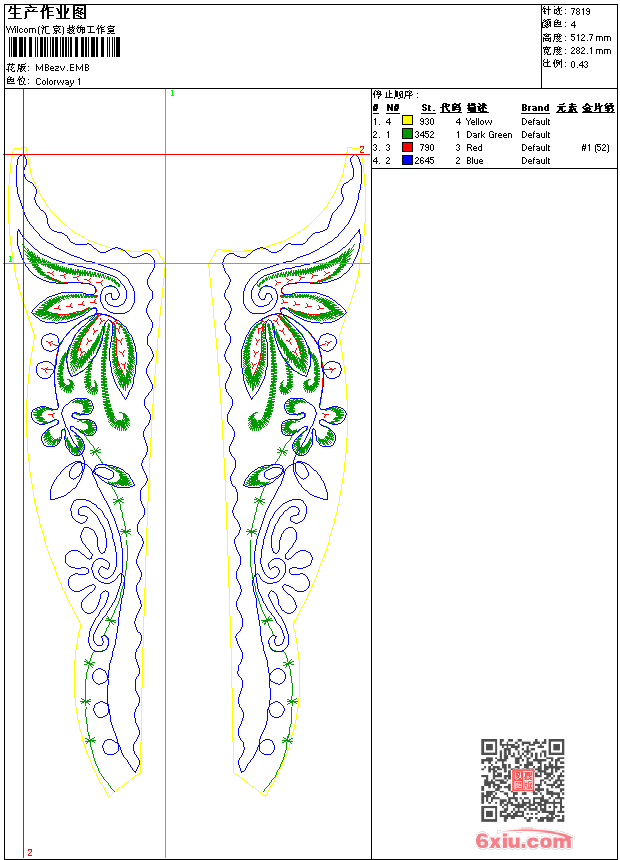Click stitch count value 7819
The image size is (620, 860).
580,12
